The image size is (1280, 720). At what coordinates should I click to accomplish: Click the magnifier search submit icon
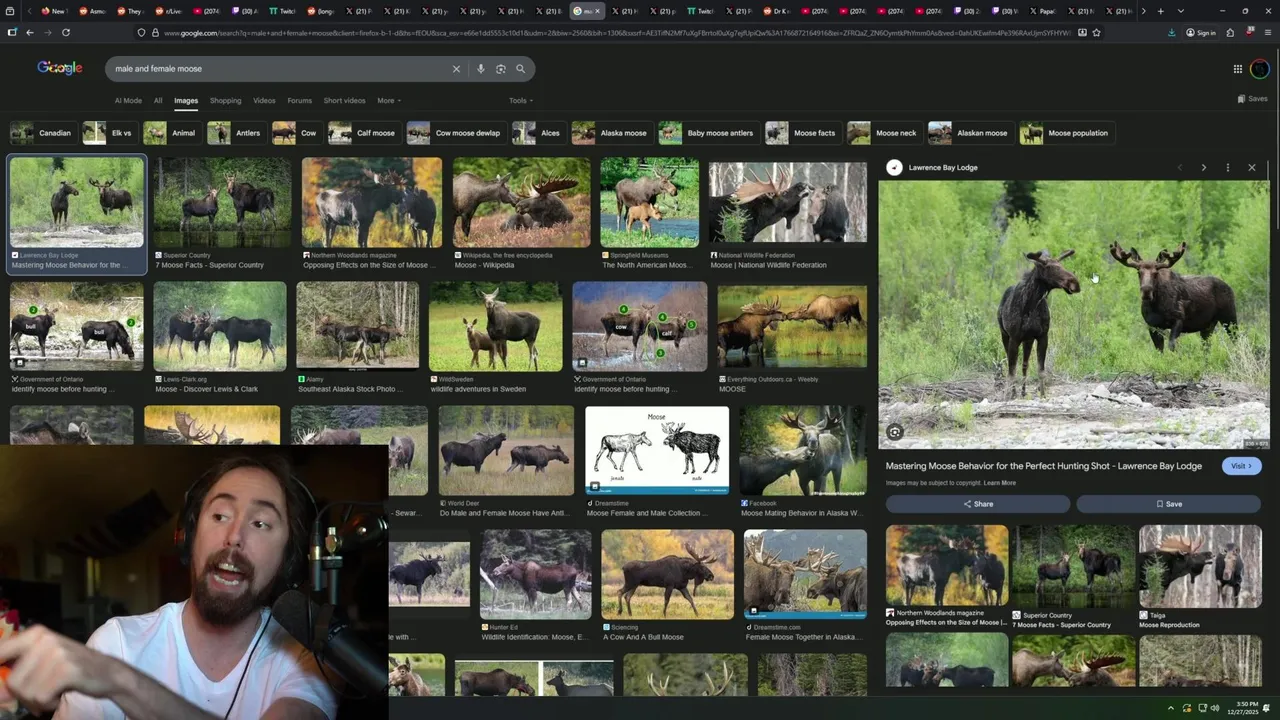(520, 69)
